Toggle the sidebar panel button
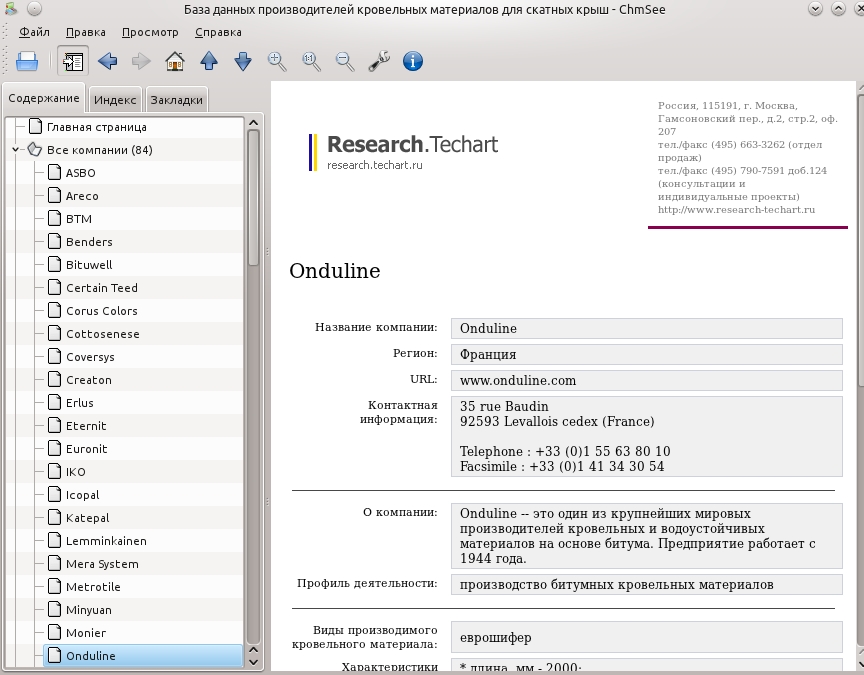The width and height of the screenshot is (864, 675). (x=73, y=61)
